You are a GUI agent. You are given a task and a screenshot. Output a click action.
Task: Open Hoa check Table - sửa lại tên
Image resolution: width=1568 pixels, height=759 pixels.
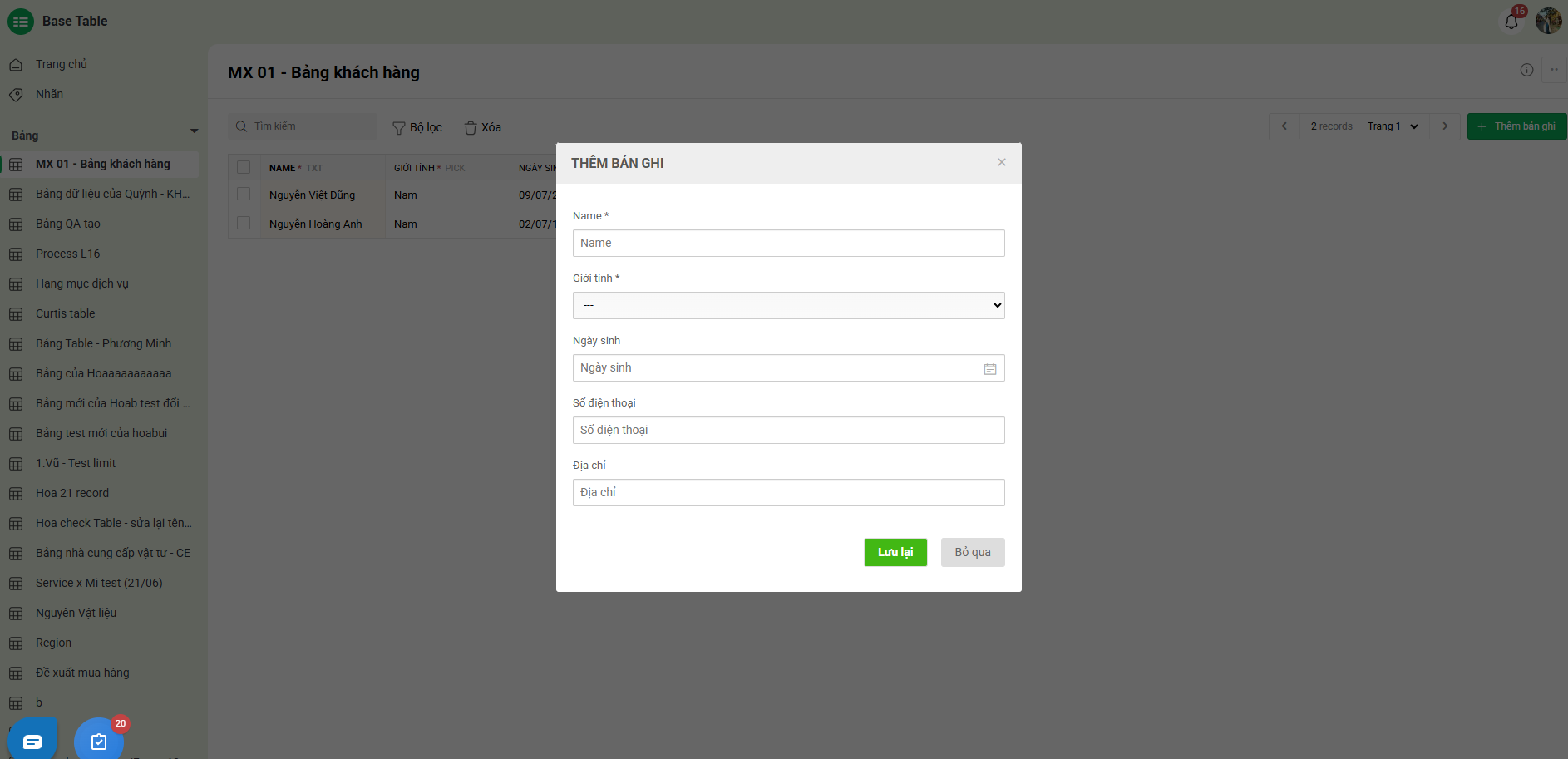tap(114, 523)
